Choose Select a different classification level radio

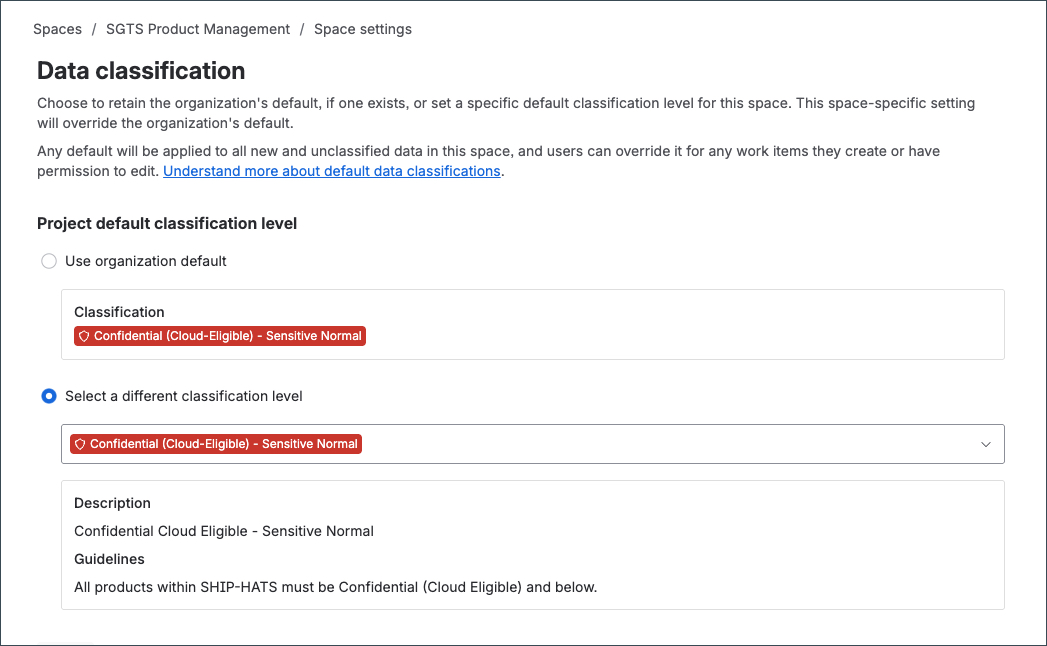tap(49, 396)
